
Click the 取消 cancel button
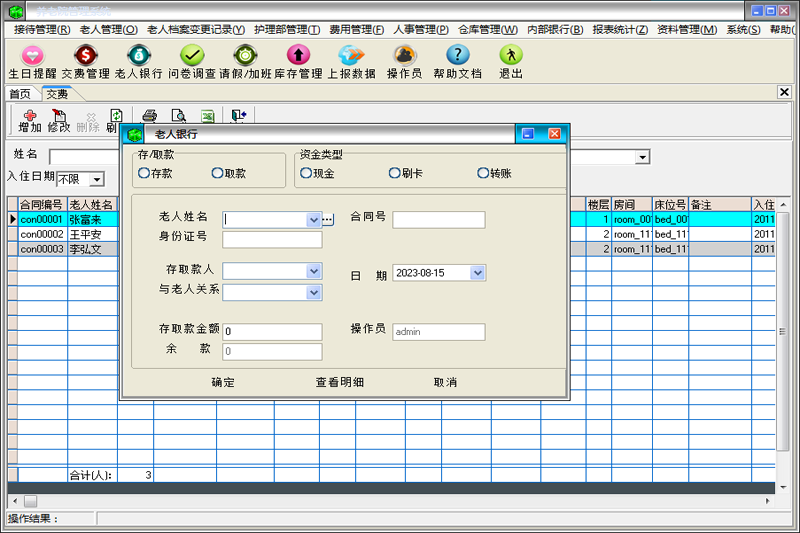[445, 382]
